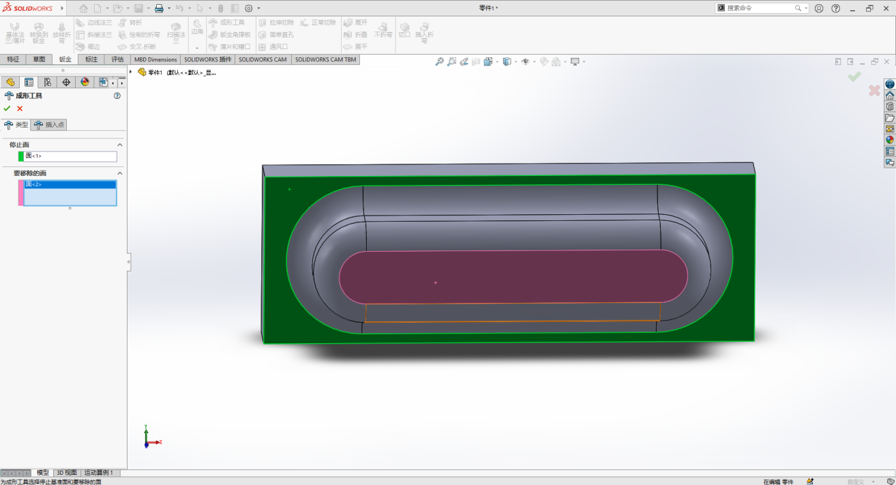
Task: Open SOLIDWORKS Resources in the task pane
Action: tap(890, 95)
